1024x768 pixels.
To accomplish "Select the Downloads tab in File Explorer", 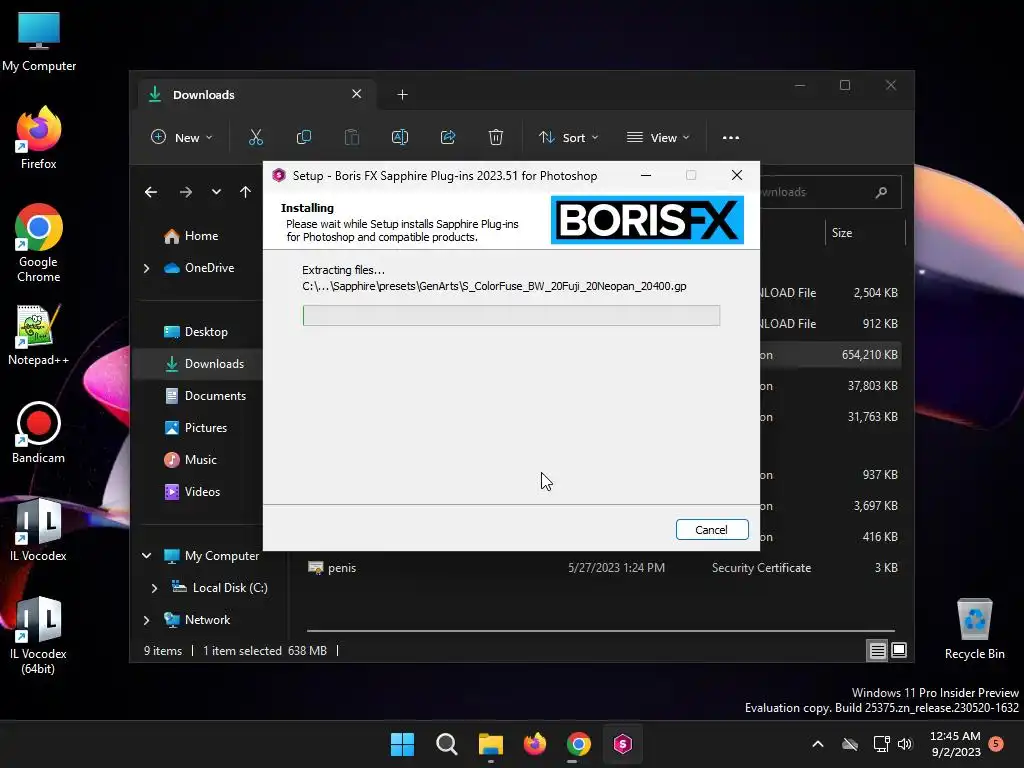I will [x=256, y=95].
